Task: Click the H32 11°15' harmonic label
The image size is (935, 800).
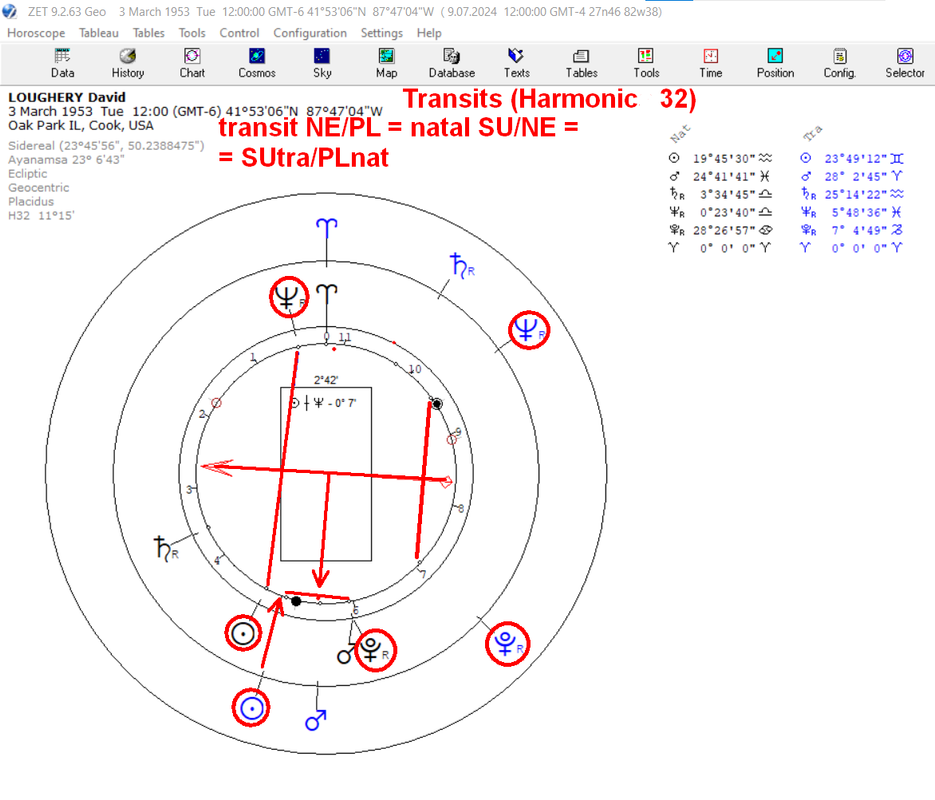Action: click(x=41, y=215)
